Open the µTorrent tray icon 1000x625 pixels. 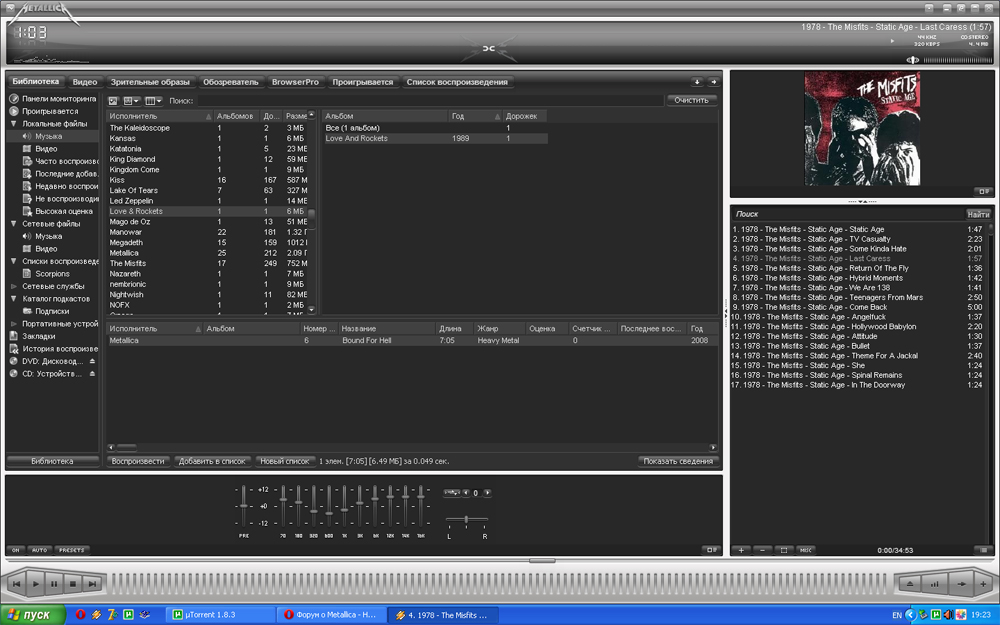[x=937, y=614]
